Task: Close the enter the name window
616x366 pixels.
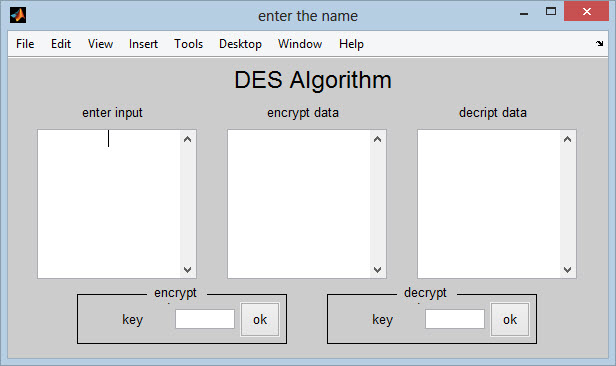Action: point(587,11)
